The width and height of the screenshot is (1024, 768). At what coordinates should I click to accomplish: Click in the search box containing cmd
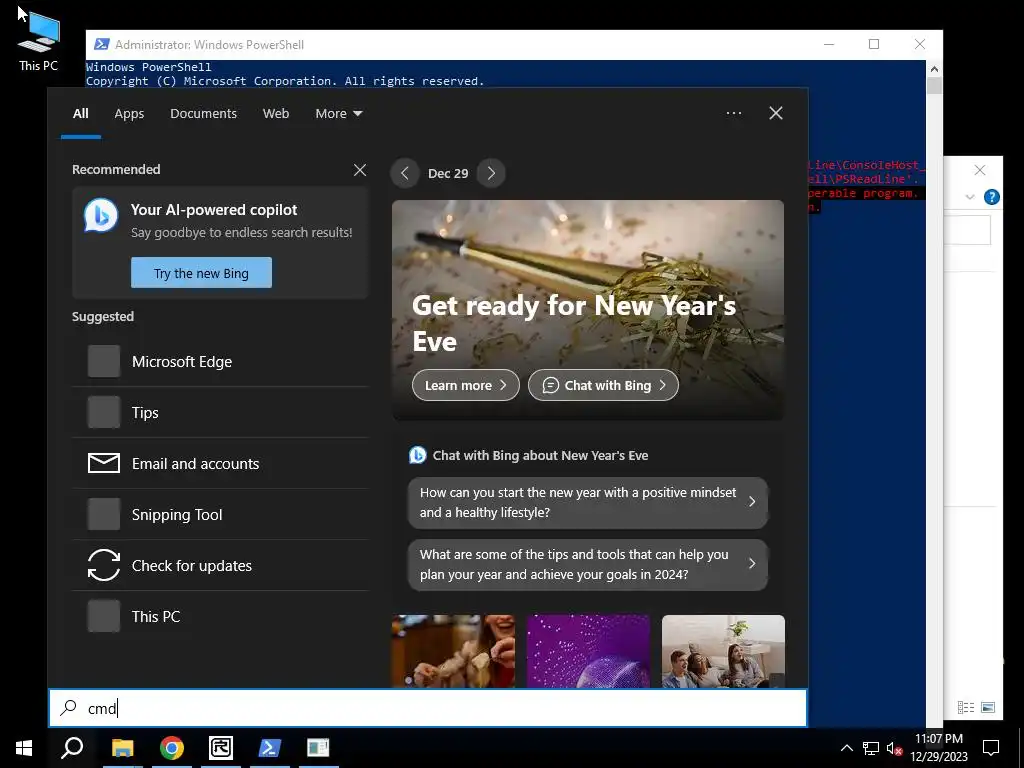pyautogui.click(x=428, y=708)
